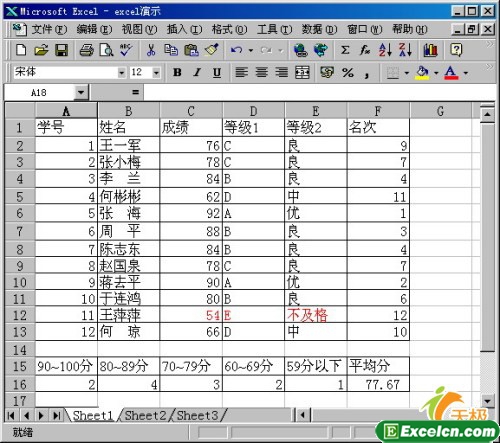This screenshot has height=443, width=500.
Task: Click the AutoSum sigma icon
Action: pos(345,50)
